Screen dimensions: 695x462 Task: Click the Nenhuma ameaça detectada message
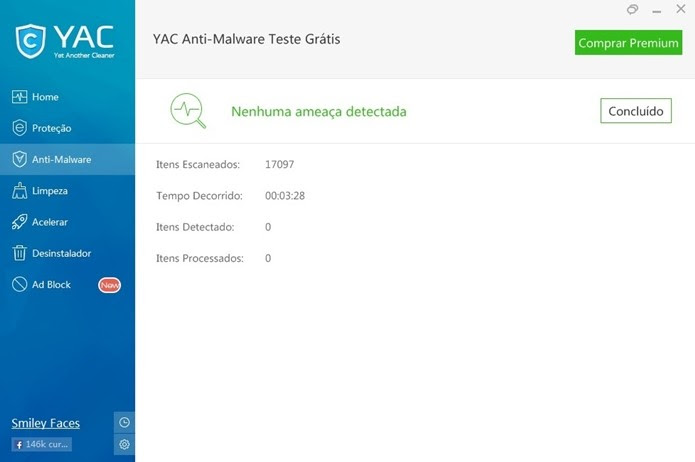coord(319,111)
